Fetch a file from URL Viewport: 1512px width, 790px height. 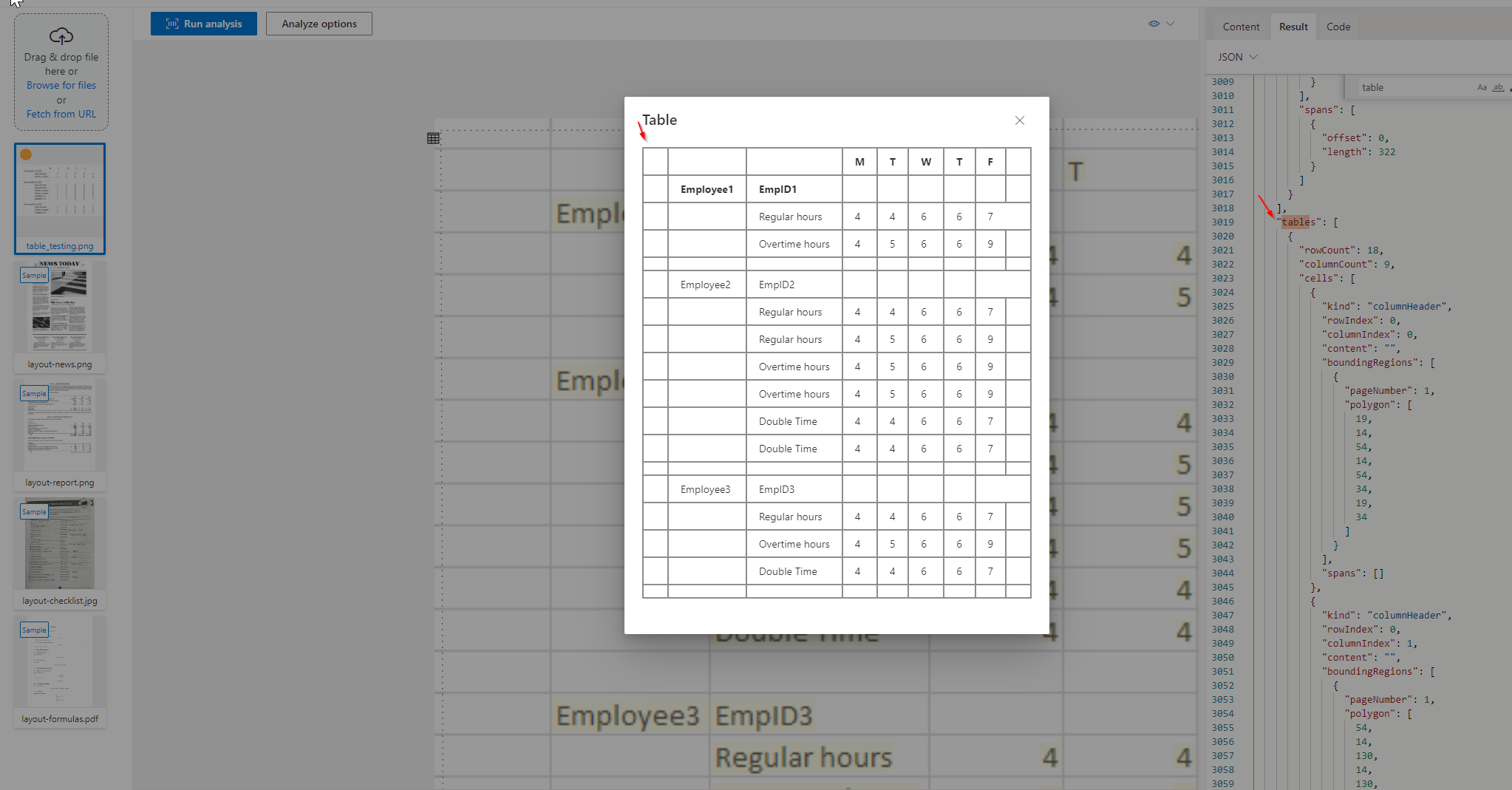click(61, 113)
